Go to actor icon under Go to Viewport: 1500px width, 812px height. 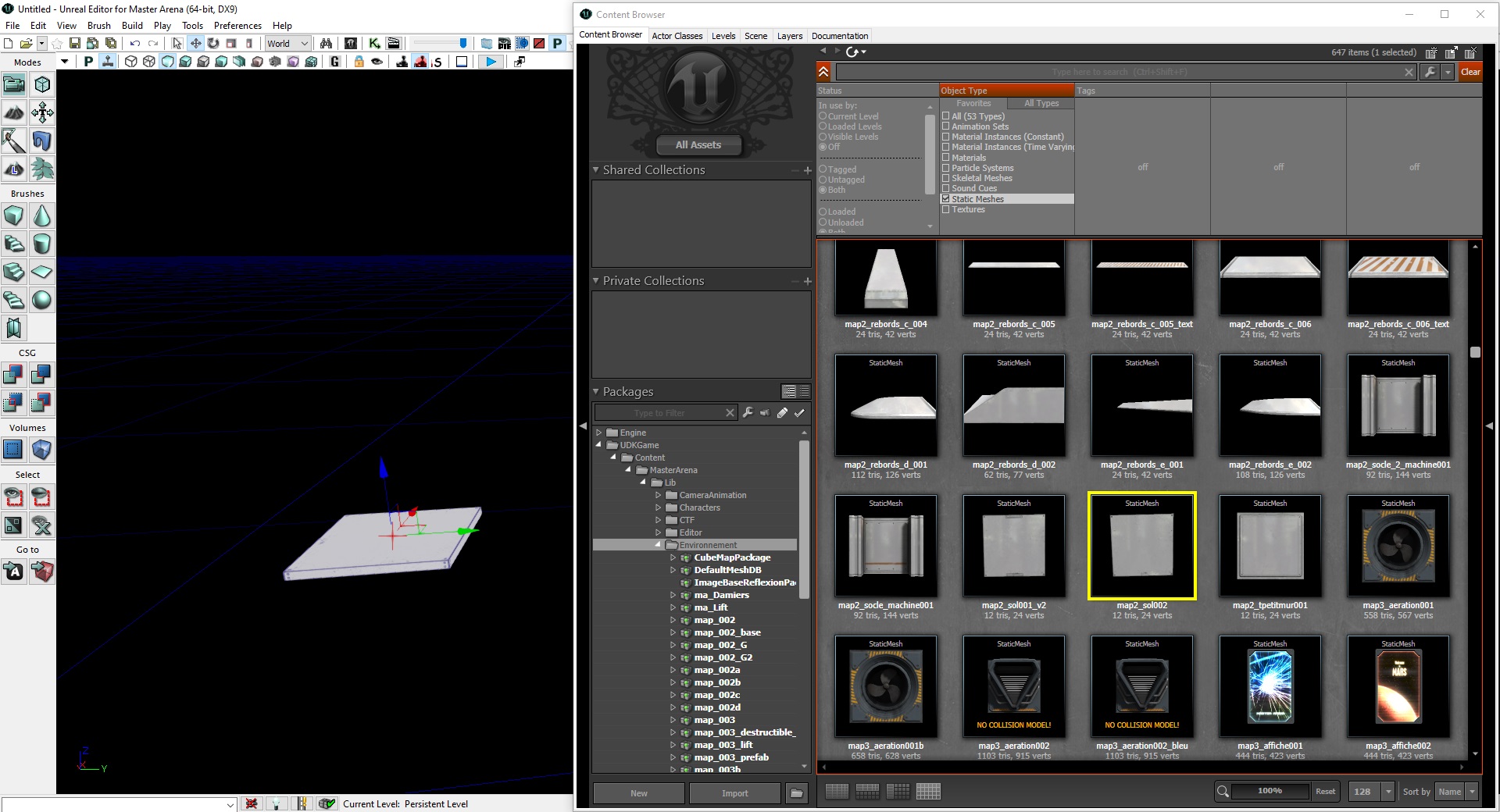click(14, 572)
